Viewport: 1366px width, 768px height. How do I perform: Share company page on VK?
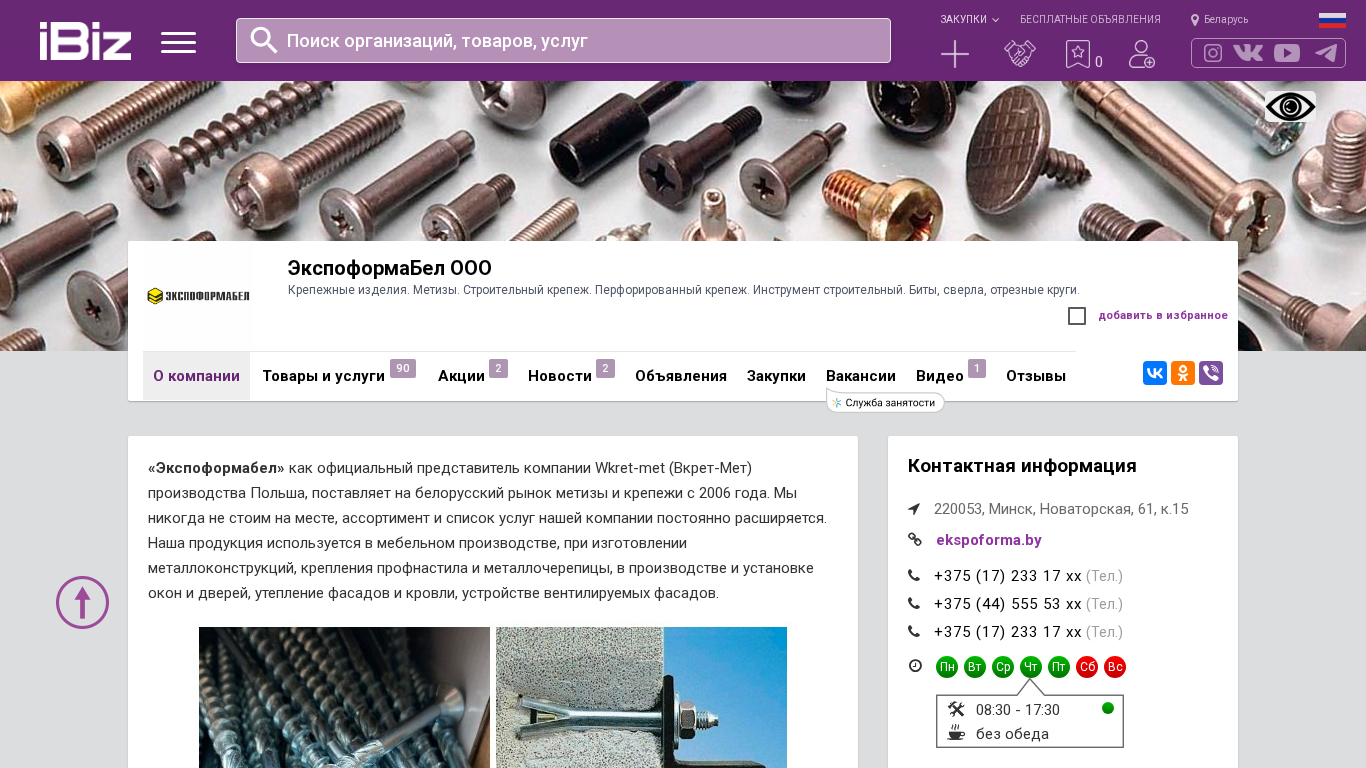(x=1155, y=373)
